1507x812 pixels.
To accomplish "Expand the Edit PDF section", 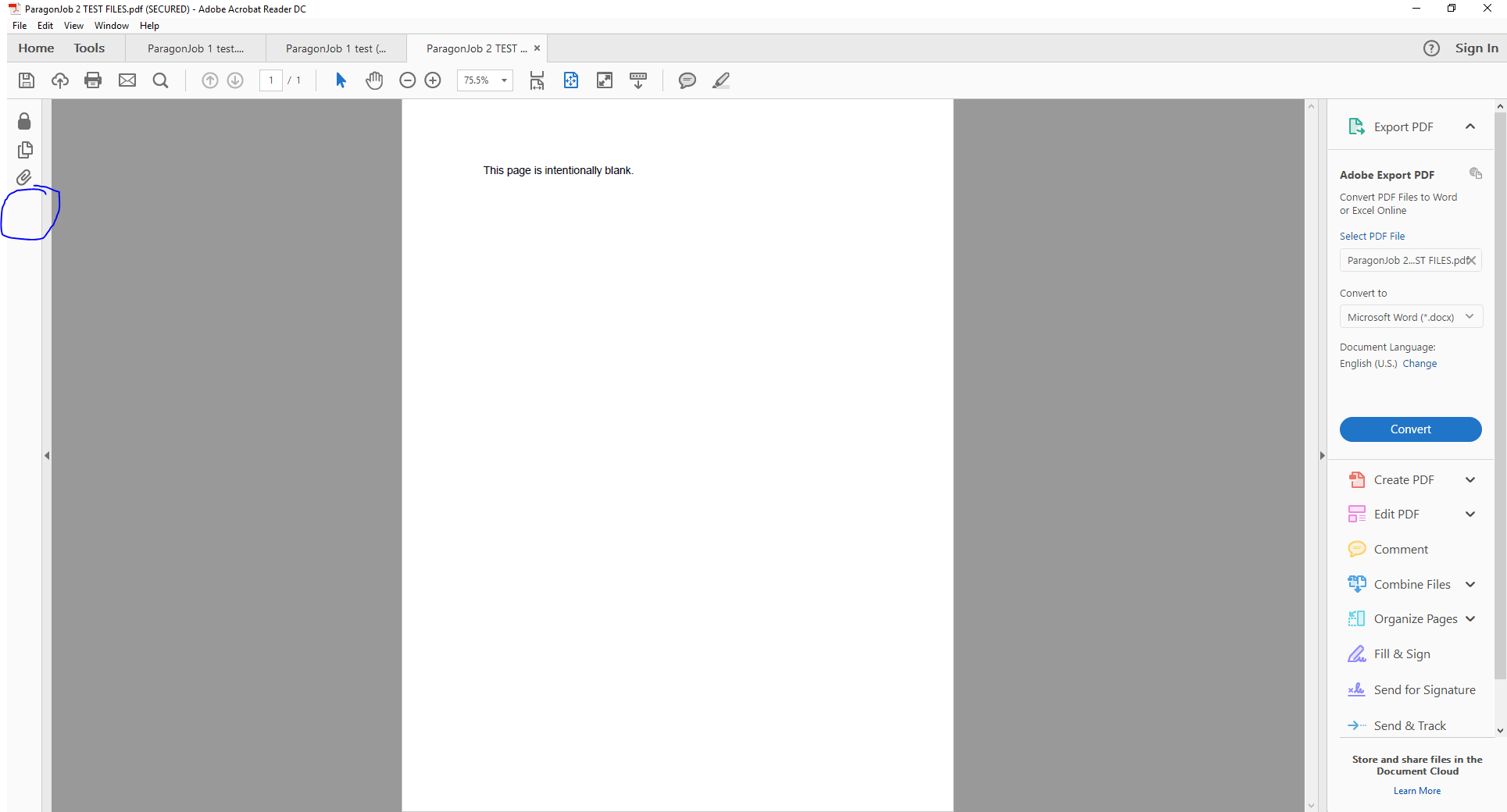I will coord(1470,515).
